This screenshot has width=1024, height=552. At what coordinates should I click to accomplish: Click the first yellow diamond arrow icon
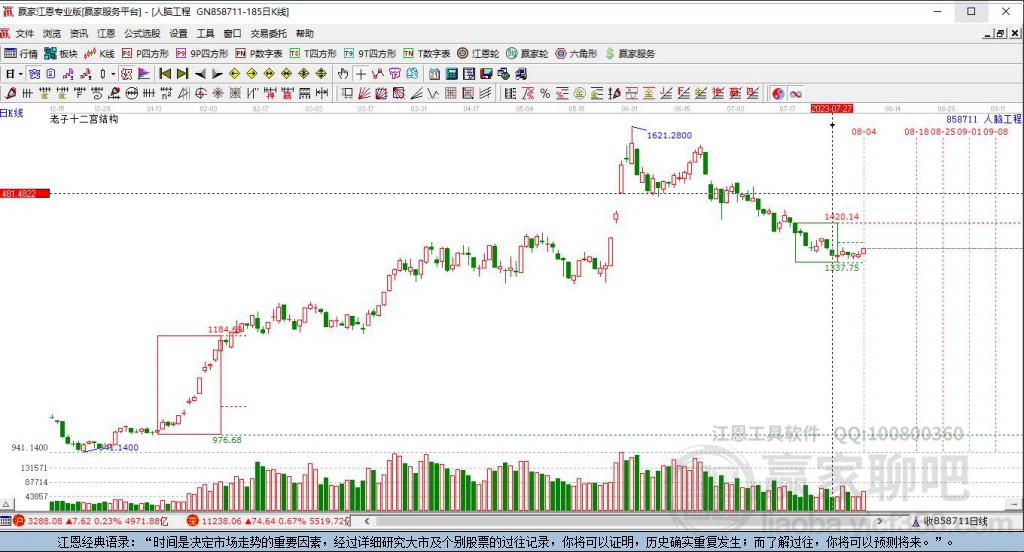click(x=234, y=74)
